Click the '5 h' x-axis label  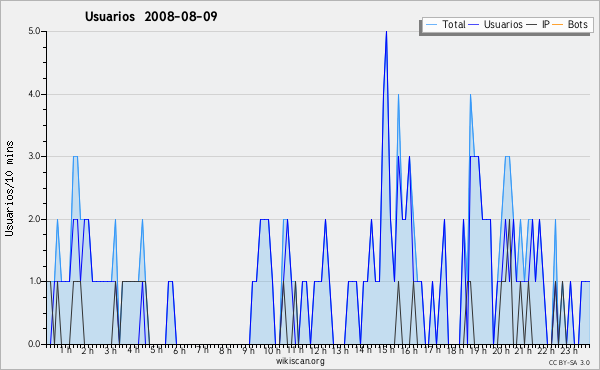[x=156, y=350]
